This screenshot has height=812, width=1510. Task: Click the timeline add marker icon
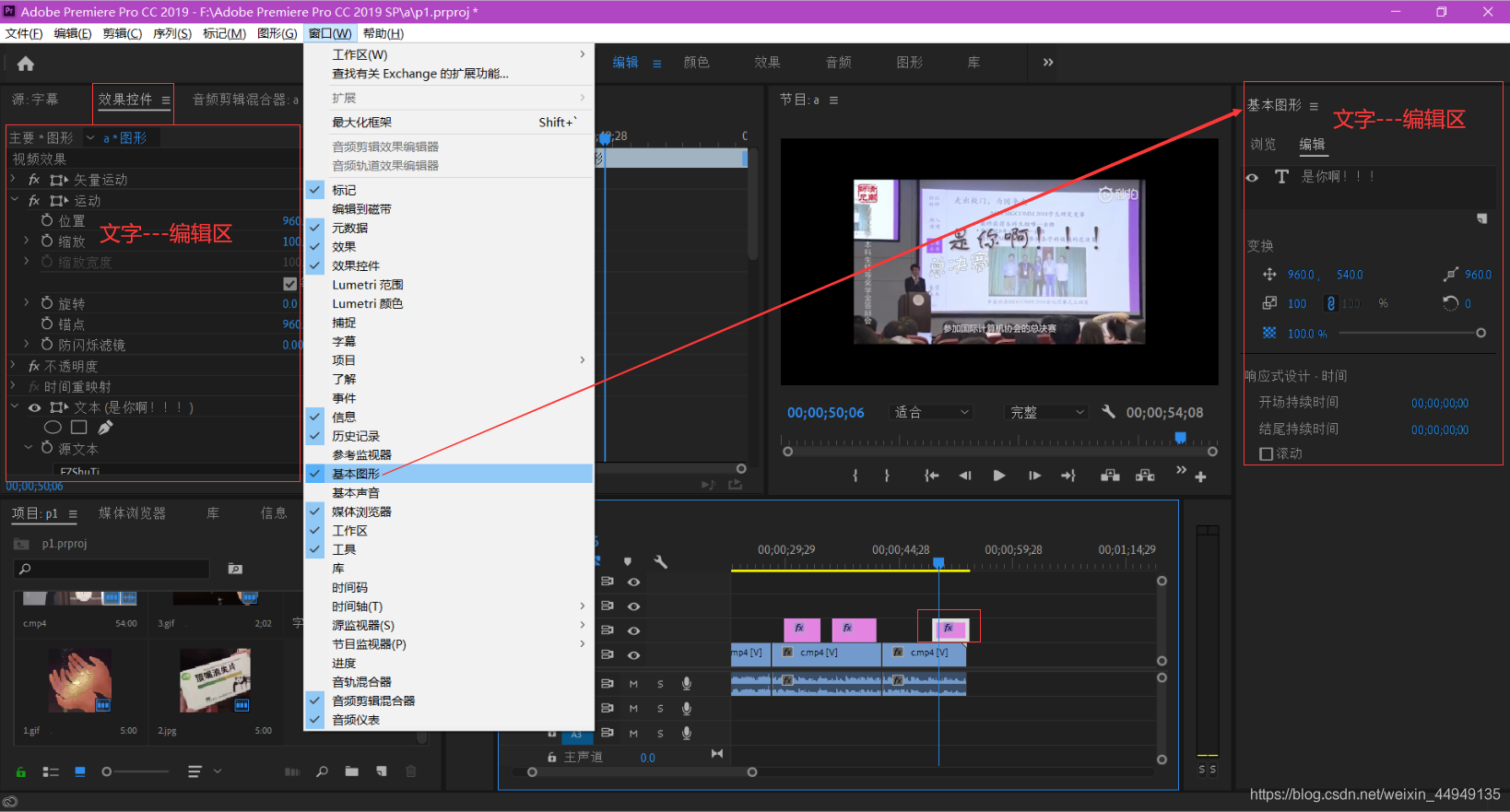coord(628,561)
